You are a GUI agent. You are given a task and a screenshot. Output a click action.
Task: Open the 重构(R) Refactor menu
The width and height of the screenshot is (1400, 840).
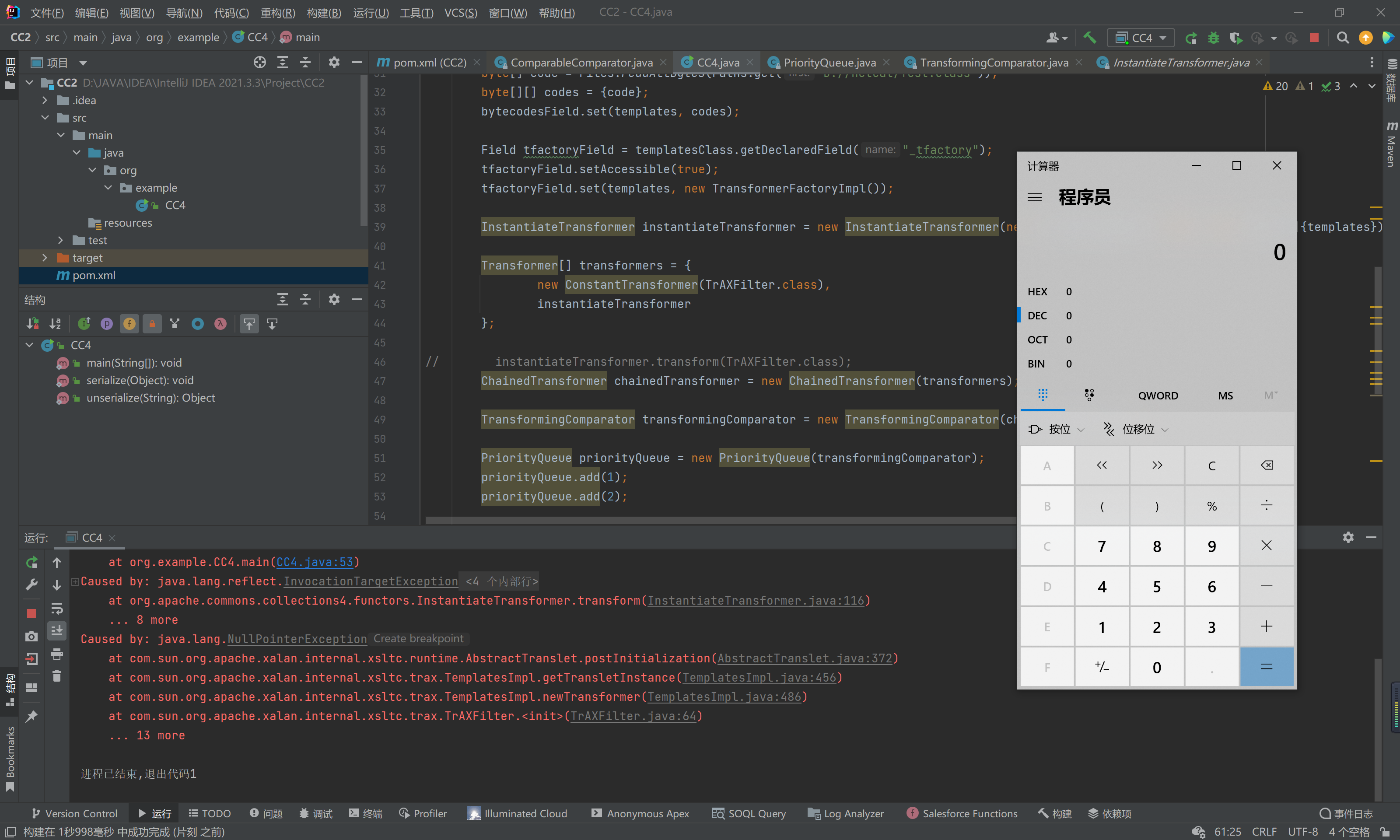click(278, 12)
